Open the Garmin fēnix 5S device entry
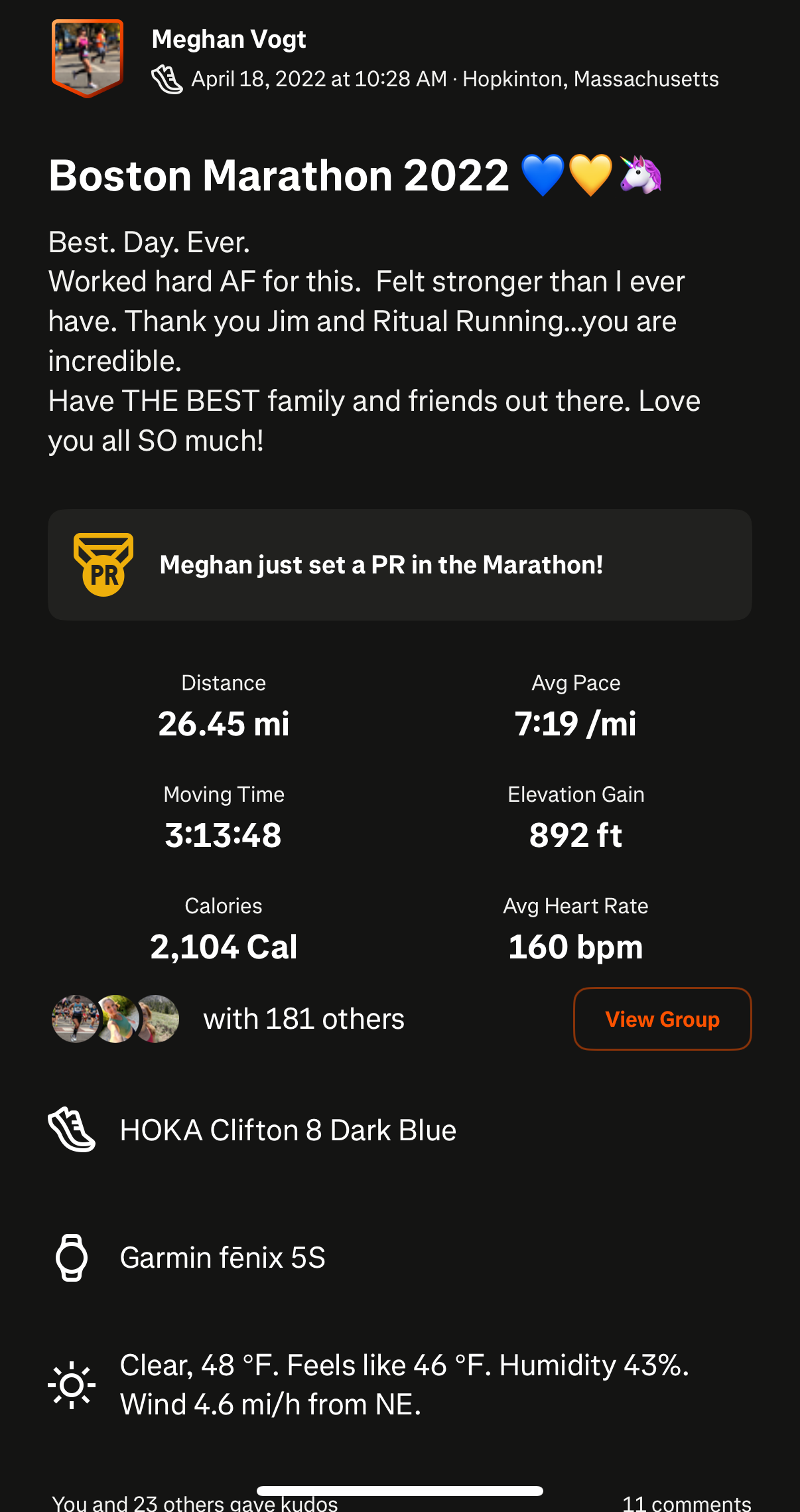The width and height of the screenshot is (800, 1512). coord(223,1258)
